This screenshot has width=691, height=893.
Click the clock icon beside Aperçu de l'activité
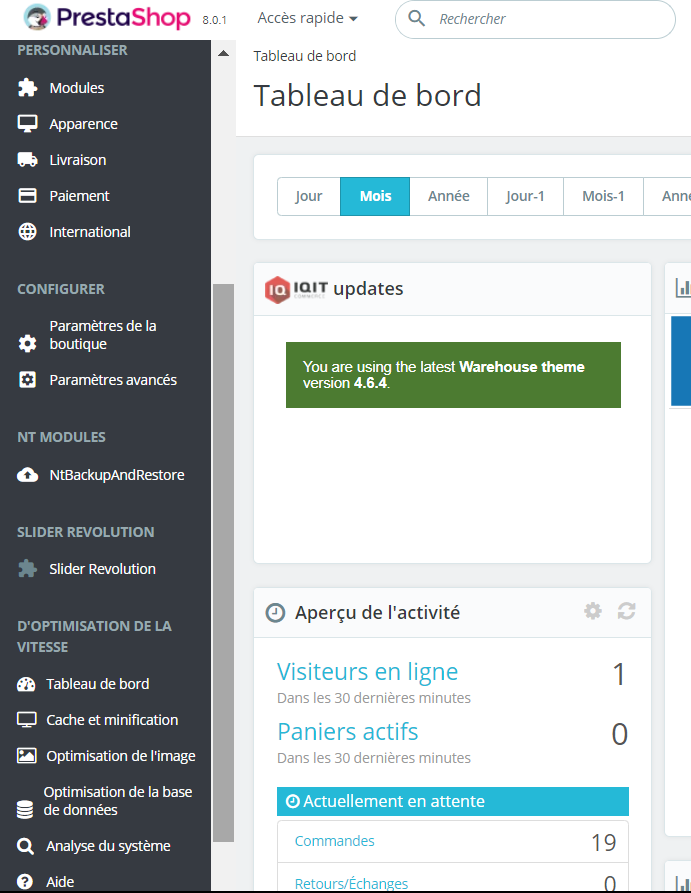pos(276,613)
